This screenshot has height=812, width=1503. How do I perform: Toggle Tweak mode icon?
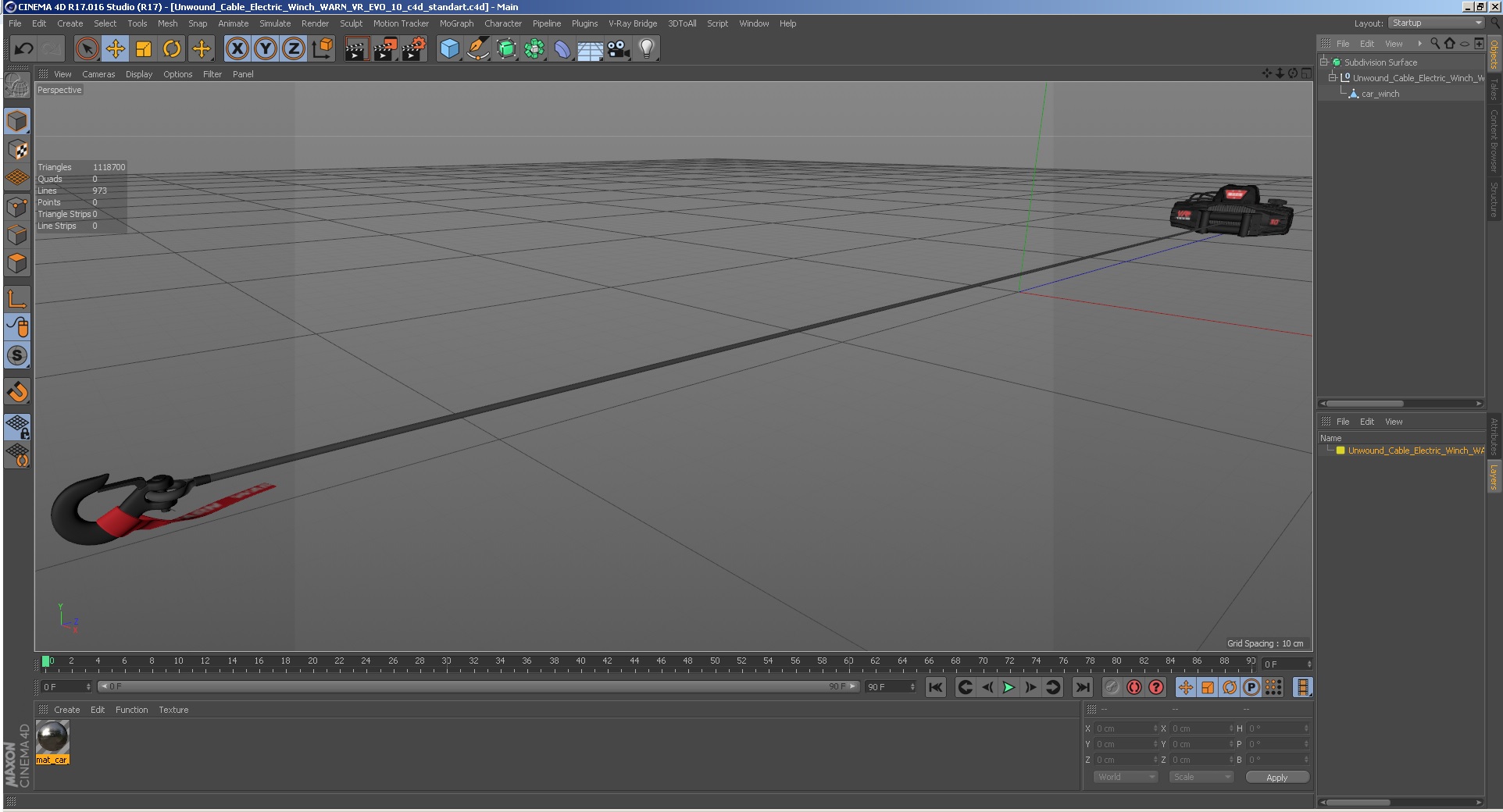click(x=17, y=326)
